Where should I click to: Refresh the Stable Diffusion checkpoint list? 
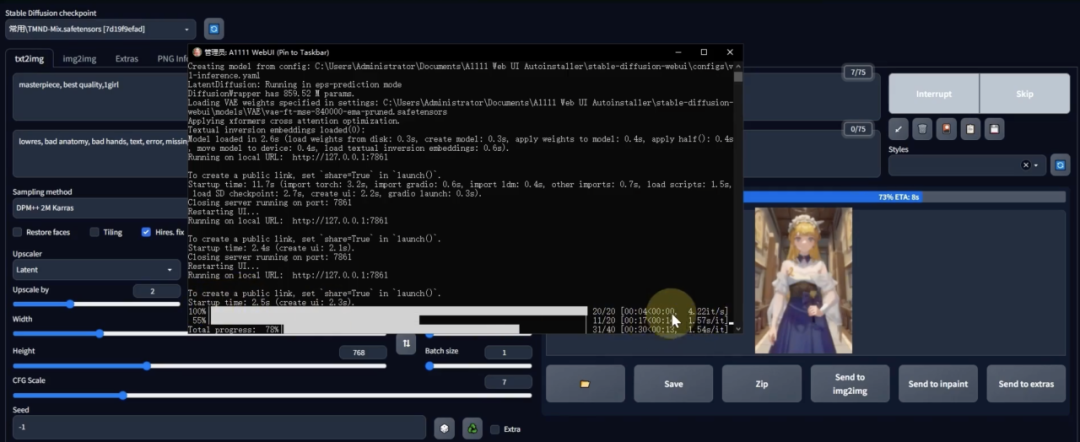pos(214,29)
